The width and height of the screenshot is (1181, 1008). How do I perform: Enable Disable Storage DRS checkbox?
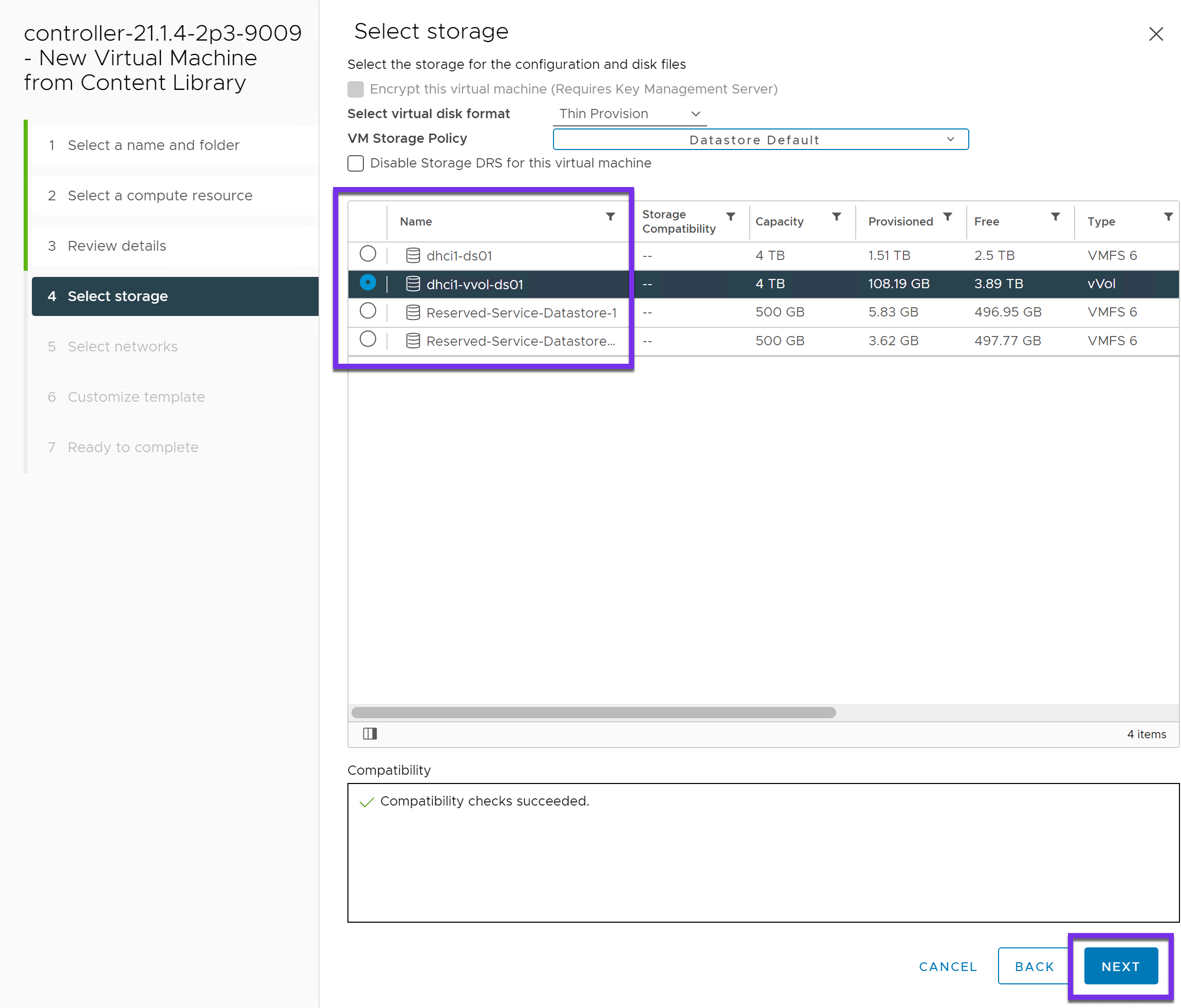pyautogui.click(x=356, y=163)
